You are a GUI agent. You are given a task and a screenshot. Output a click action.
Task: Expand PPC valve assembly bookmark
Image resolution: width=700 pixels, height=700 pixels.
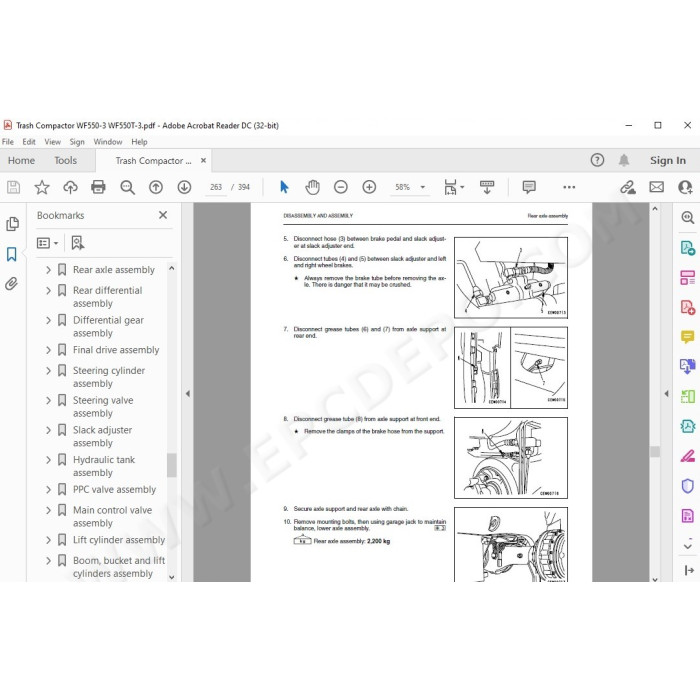coord(48,489)
